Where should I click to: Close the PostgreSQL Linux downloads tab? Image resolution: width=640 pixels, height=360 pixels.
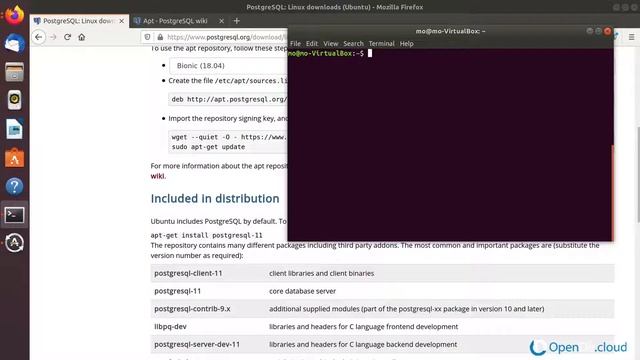[122, 21]
